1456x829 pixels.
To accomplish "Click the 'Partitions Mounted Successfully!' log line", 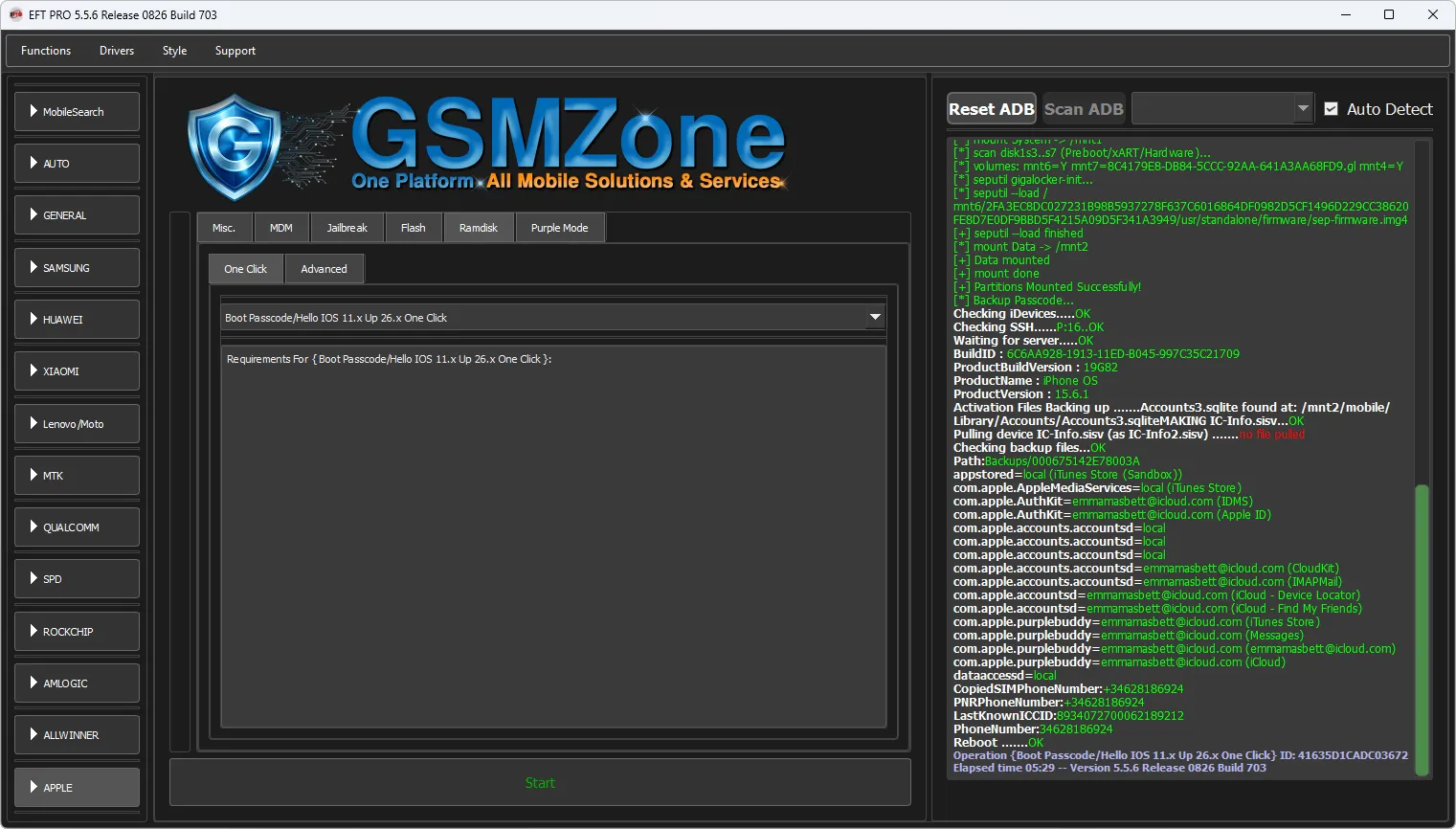I will click(1047, 287).
